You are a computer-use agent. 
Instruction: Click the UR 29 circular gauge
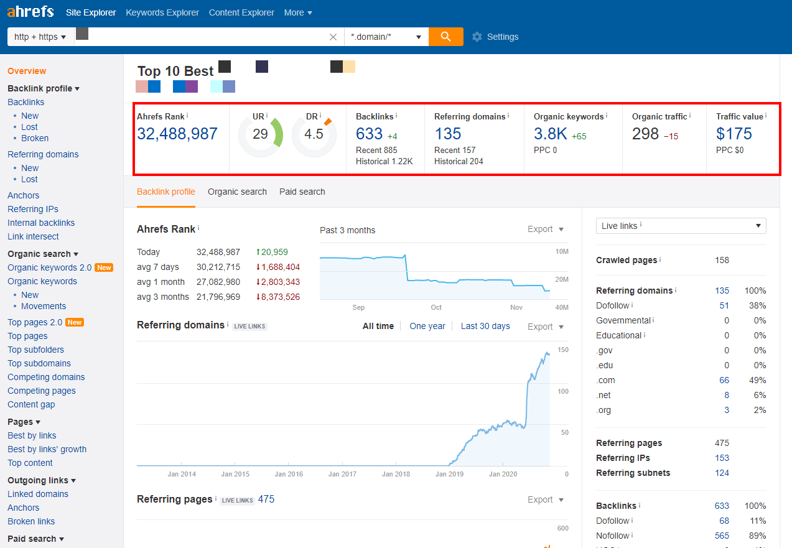[x=261, y=134]
